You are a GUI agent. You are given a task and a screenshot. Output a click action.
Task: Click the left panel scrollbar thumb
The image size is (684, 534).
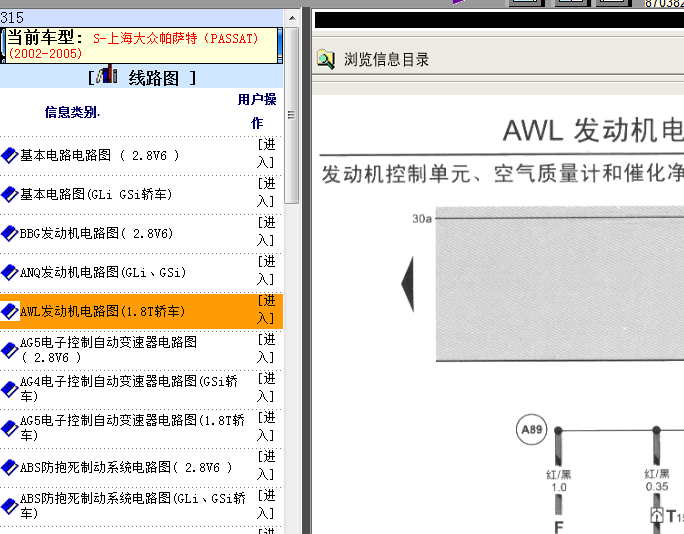pos(292,115)
